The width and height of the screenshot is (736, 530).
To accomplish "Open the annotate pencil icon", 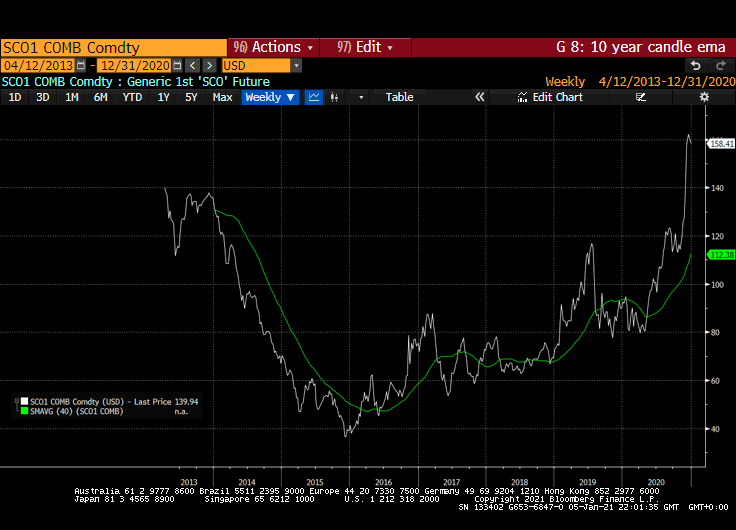I will coord(641,97).
